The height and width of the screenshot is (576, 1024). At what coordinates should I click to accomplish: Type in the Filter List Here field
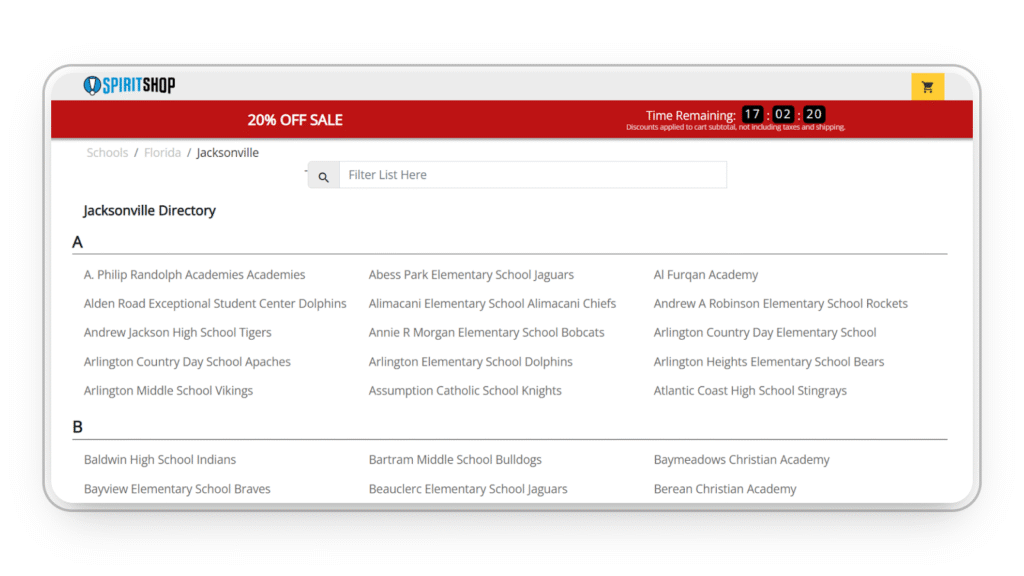point(532,175)
